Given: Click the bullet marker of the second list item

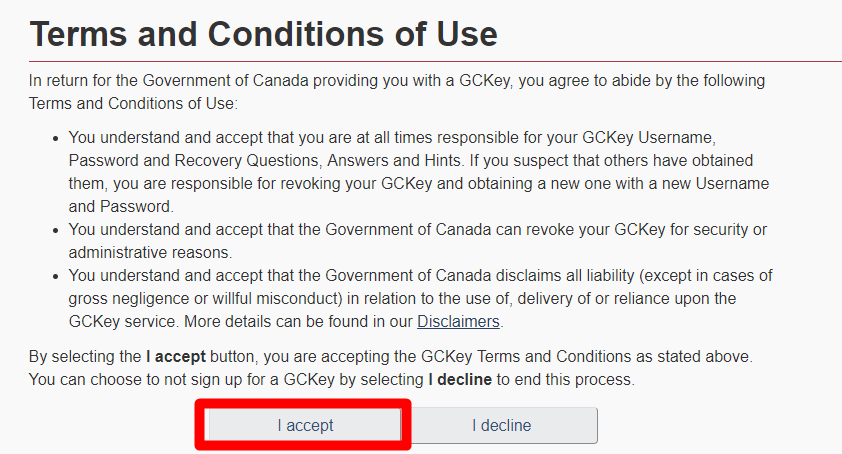Looking at the screenshot, I should click(x=56, y=230).
